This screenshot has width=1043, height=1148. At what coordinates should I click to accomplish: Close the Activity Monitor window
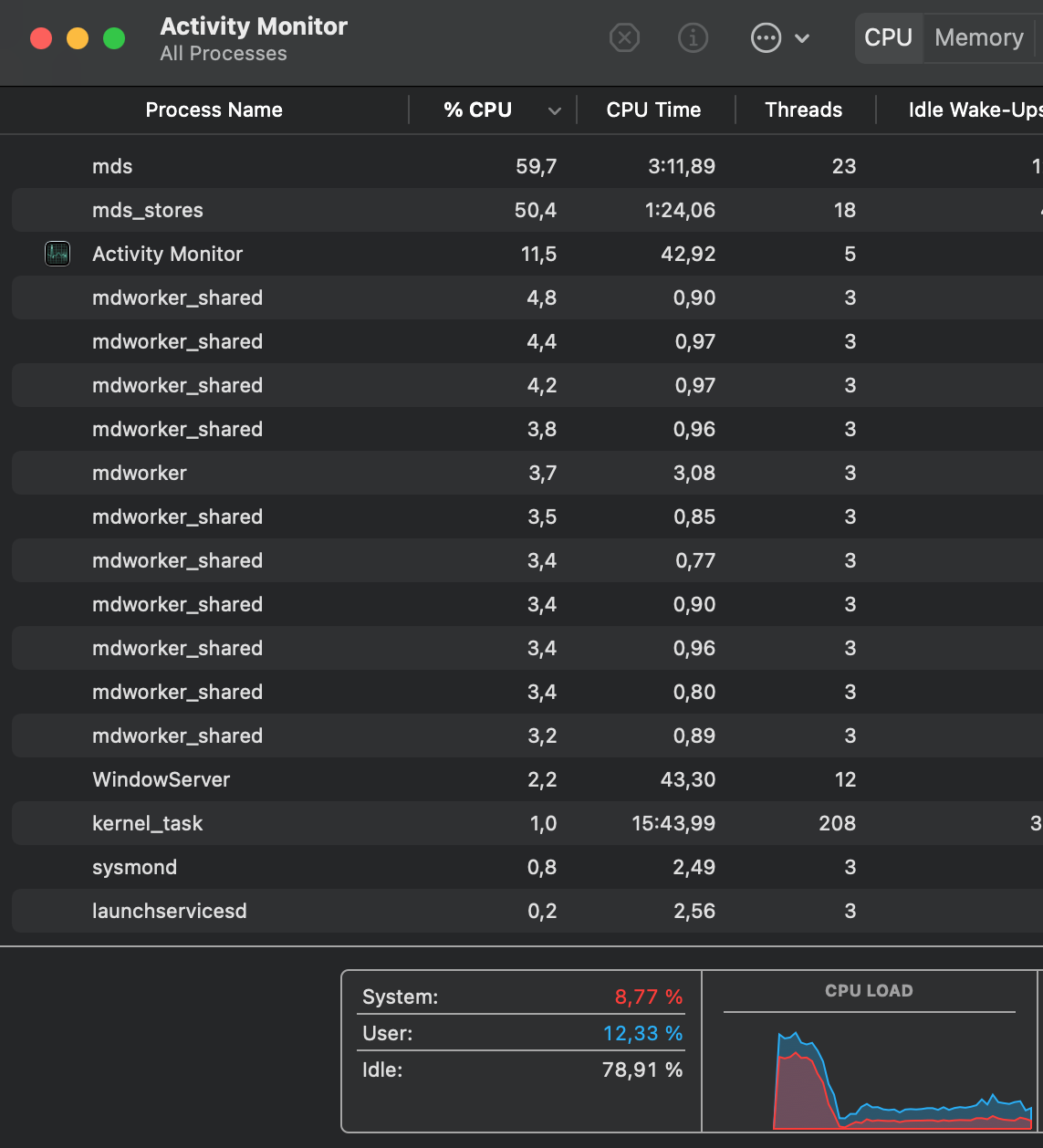pos(41,38)
